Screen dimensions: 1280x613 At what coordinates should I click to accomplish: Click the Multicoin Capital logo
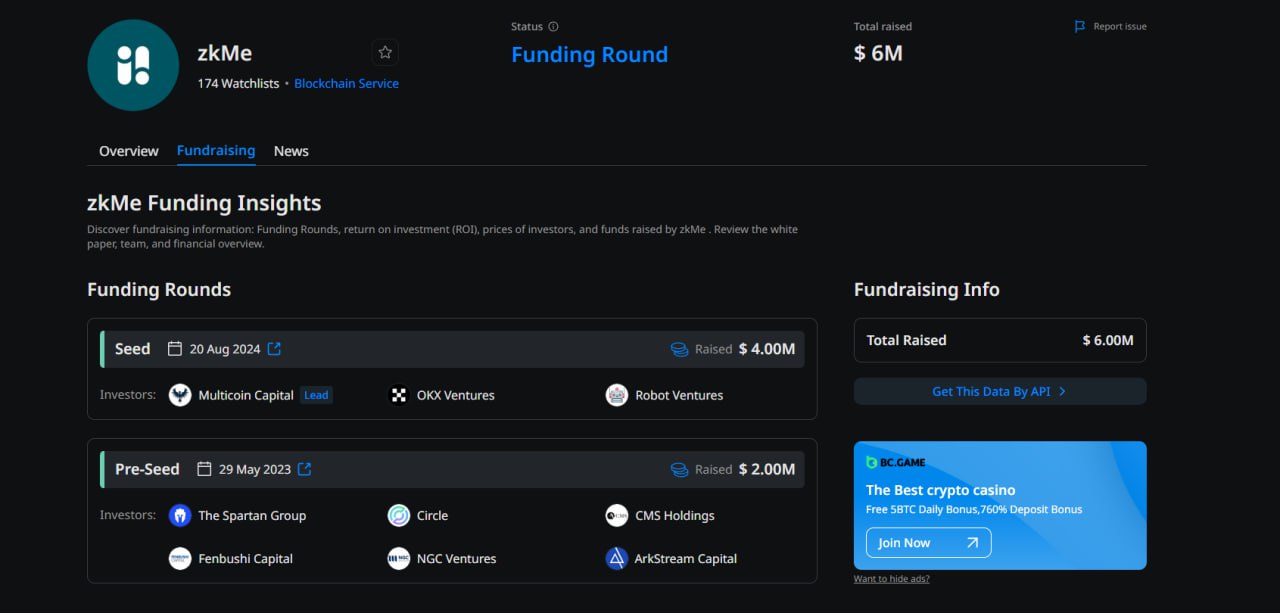point(180,395)
